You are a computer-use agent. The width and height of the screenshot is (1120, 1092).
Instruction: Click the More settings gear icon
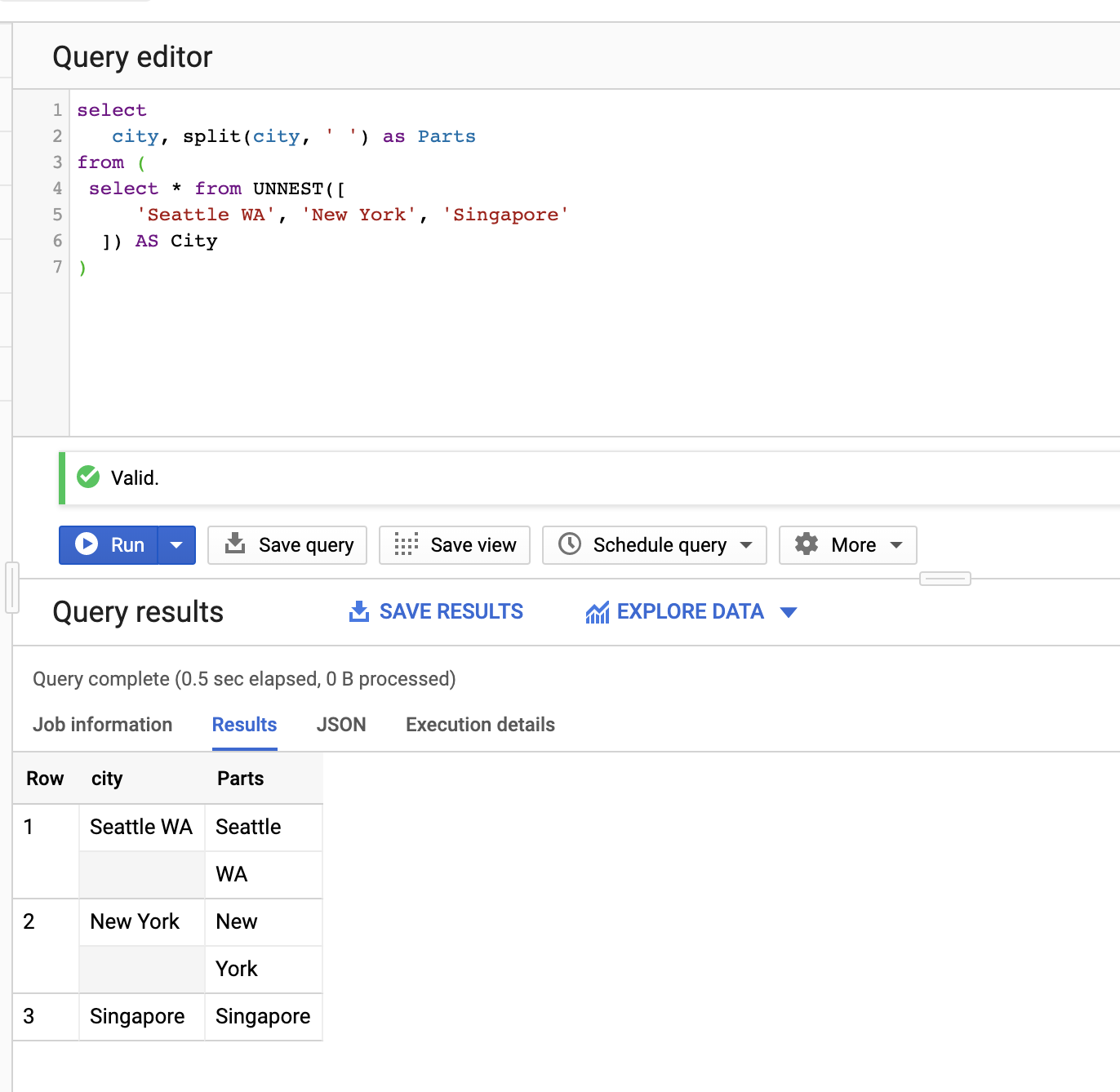point(807,544)
